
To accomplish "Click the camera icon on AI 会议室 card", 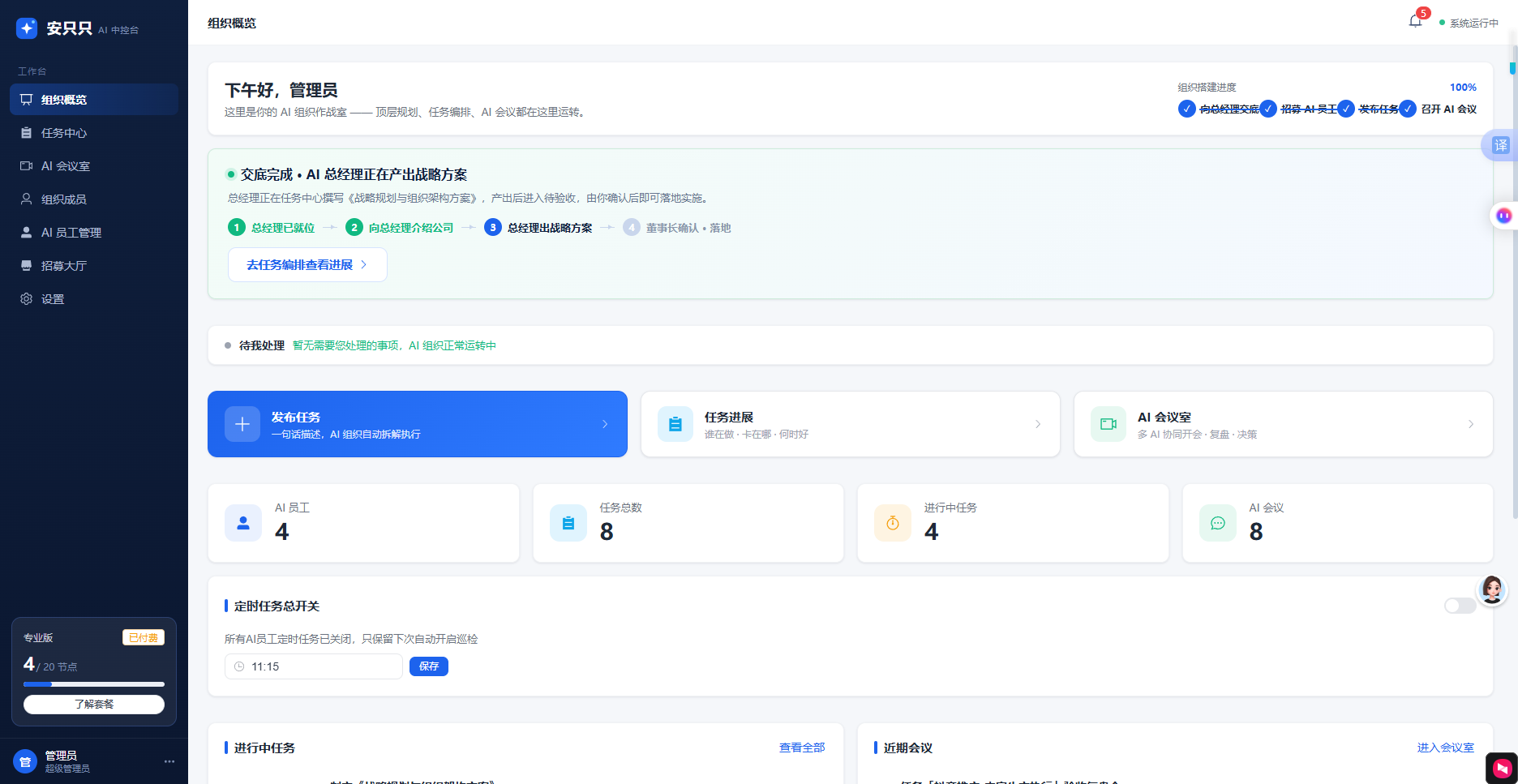I will pos(1108,424).
